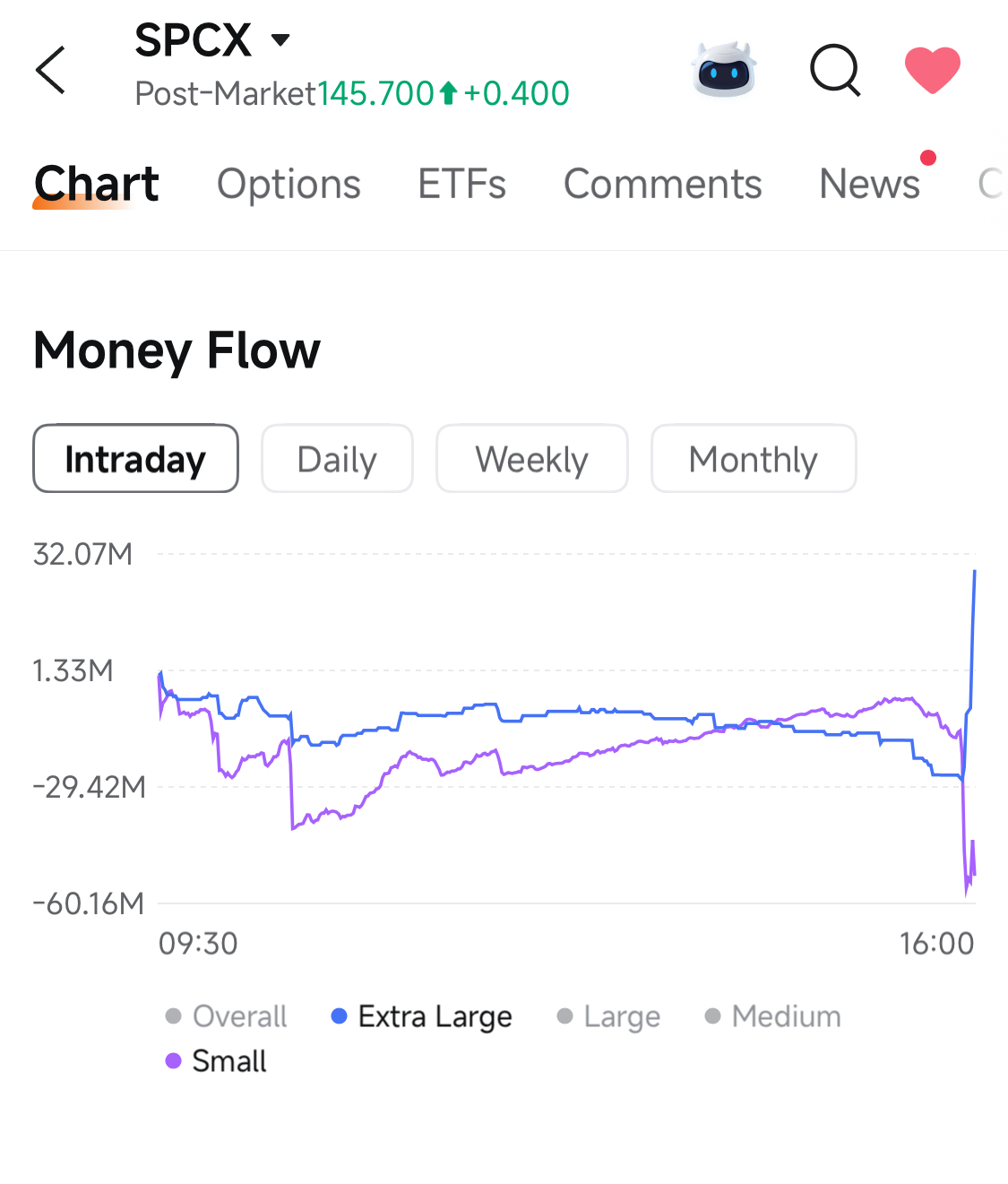Switch money flow to Daily
Screen dimensions: 1008x1184
(337, 459)
